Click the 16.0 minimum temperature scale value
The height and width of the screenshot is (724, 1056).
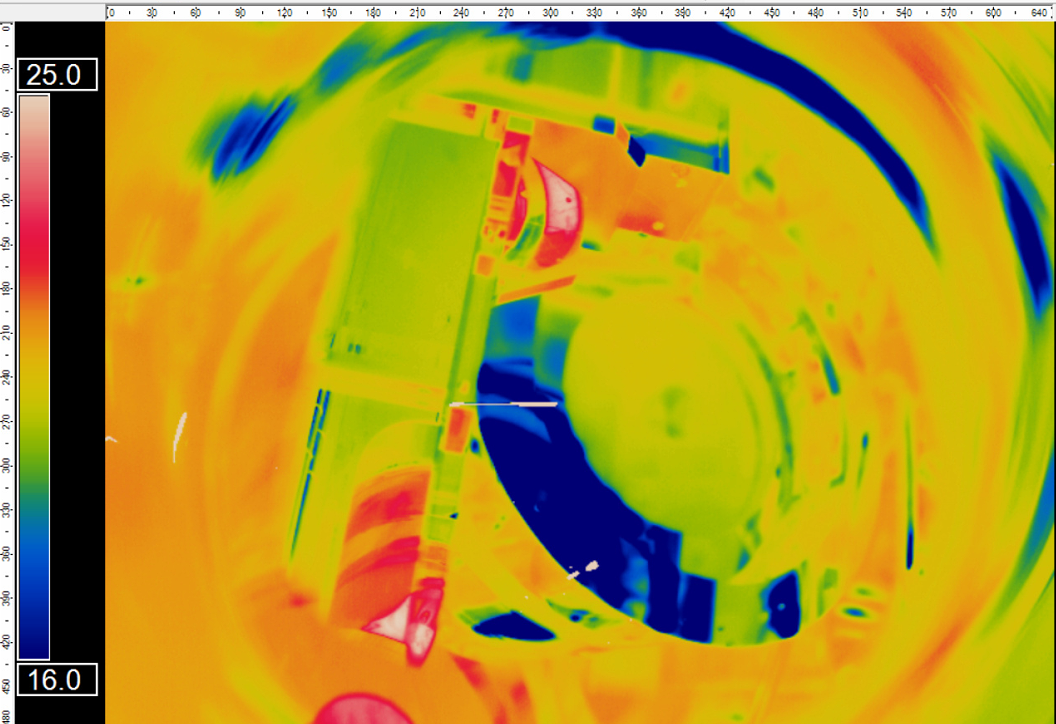pos(57,680)
